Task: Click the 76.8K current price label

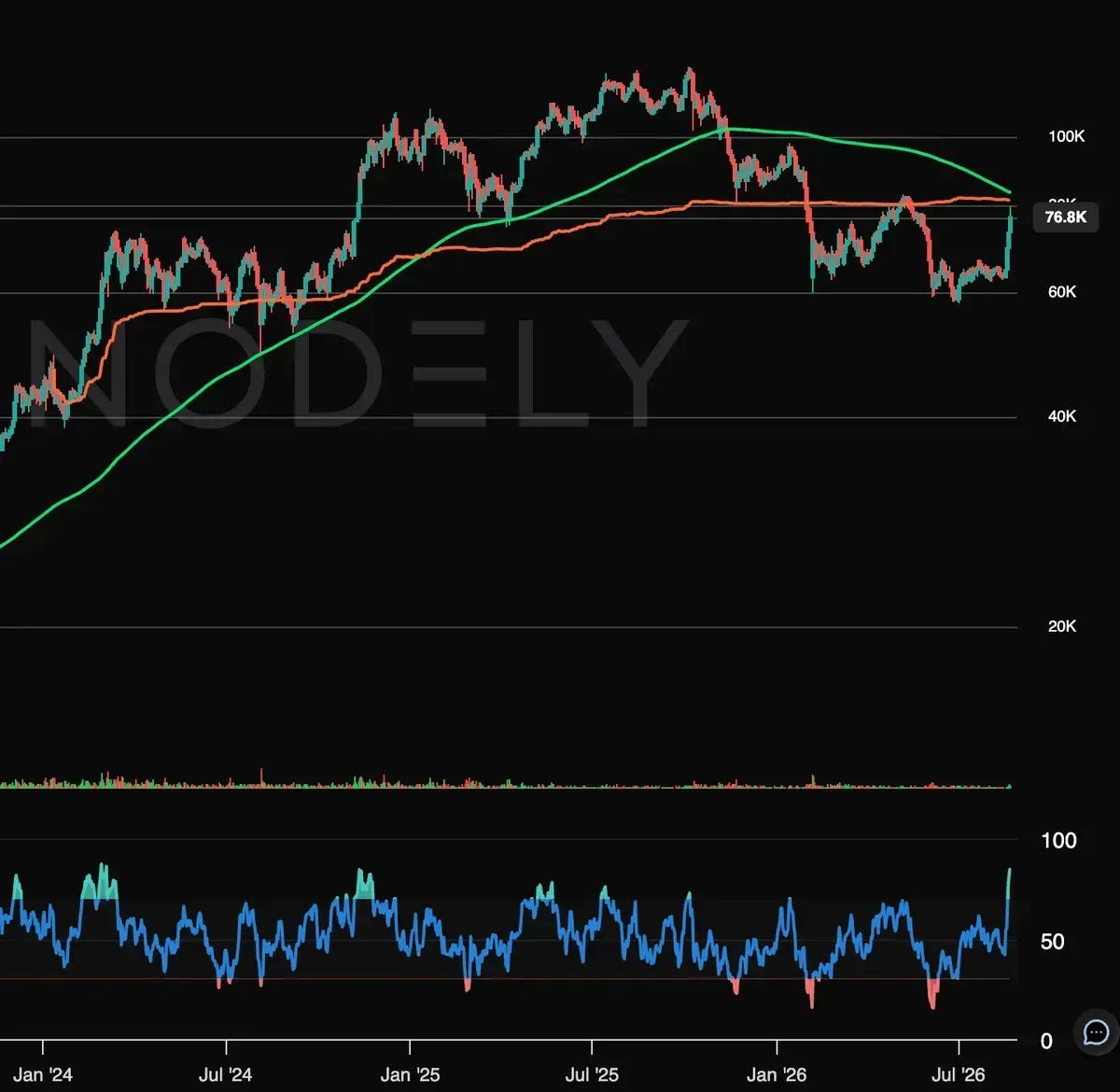Action: pyautogui.click(x=1066, y=217)
